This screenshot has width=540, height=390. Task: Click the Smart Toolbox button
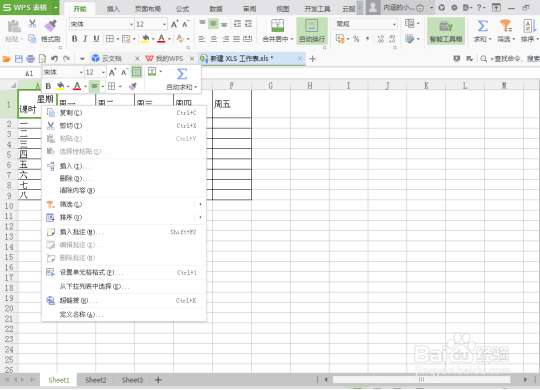click(446, 31)
